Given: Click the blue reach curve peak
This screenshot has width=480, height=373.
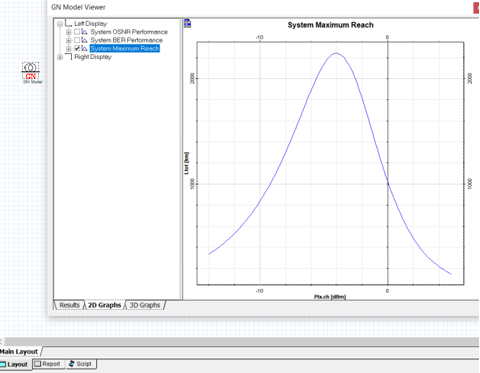Looking at the screenshot, I should 336,53.
